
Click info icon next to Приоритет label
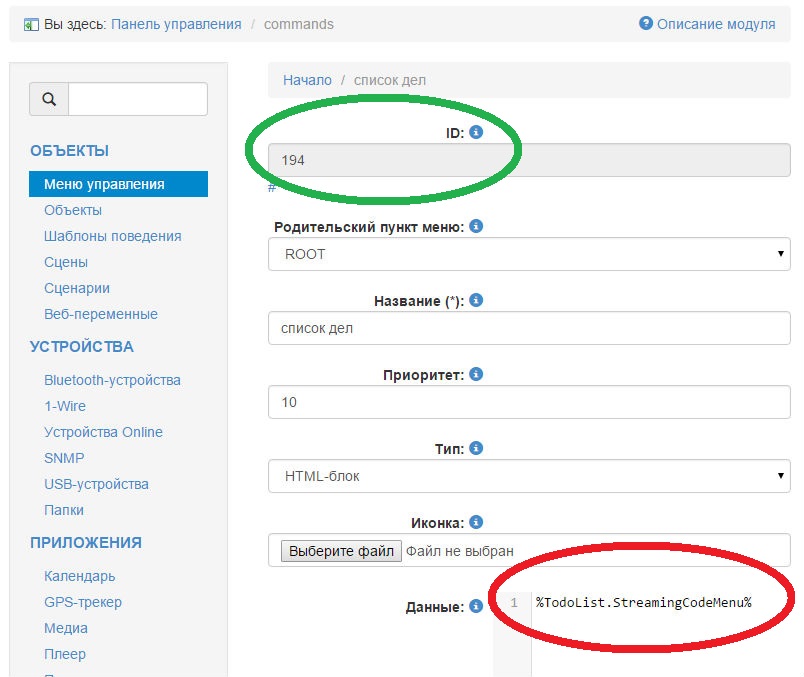click(x=476, y=374)
